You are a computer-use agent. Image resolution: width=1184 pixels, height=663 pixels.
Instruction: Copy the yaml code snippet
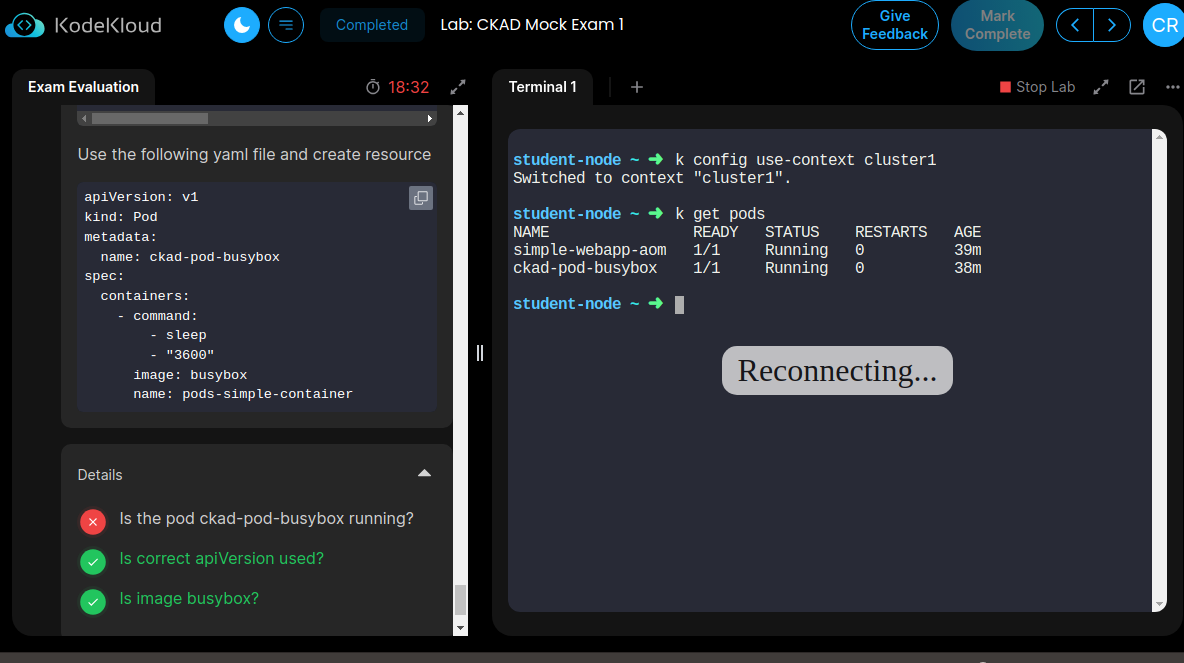pyautogui.click(x=421, y=198)
